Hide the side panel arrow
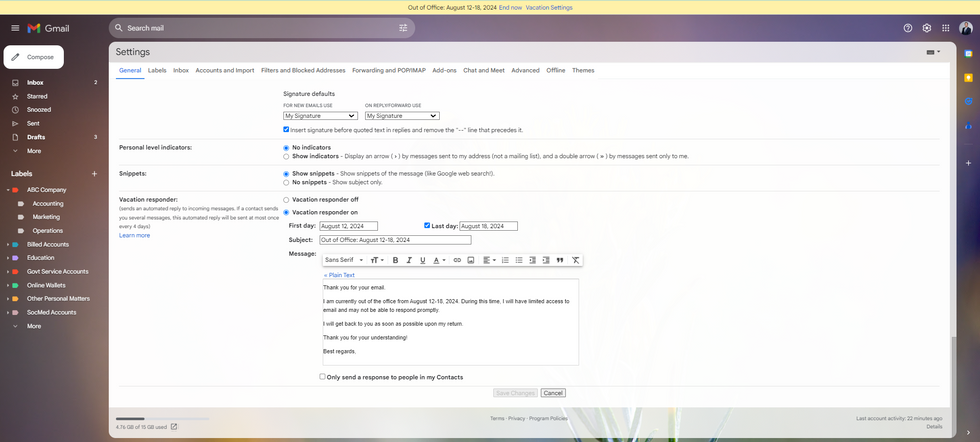This screenshot has width=980, height=442. (x=968, y=432)
